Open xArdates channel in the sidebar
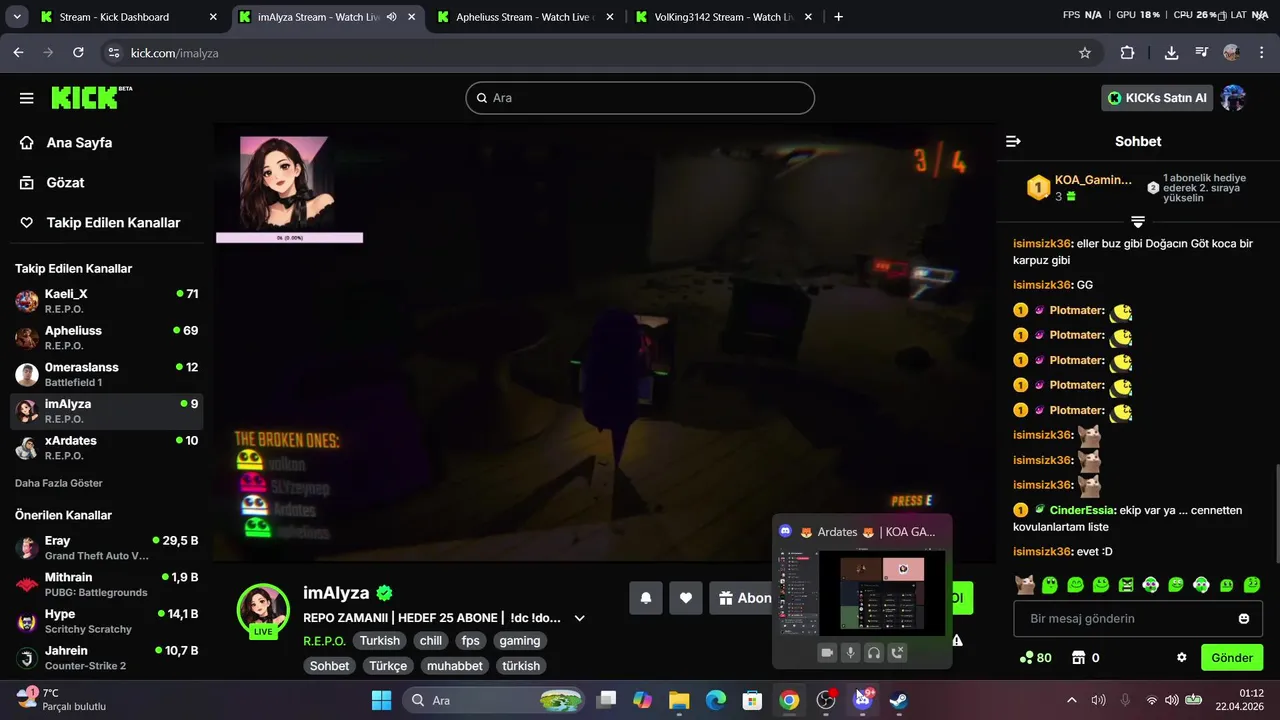1280x720 pixels. click(106, 448)
